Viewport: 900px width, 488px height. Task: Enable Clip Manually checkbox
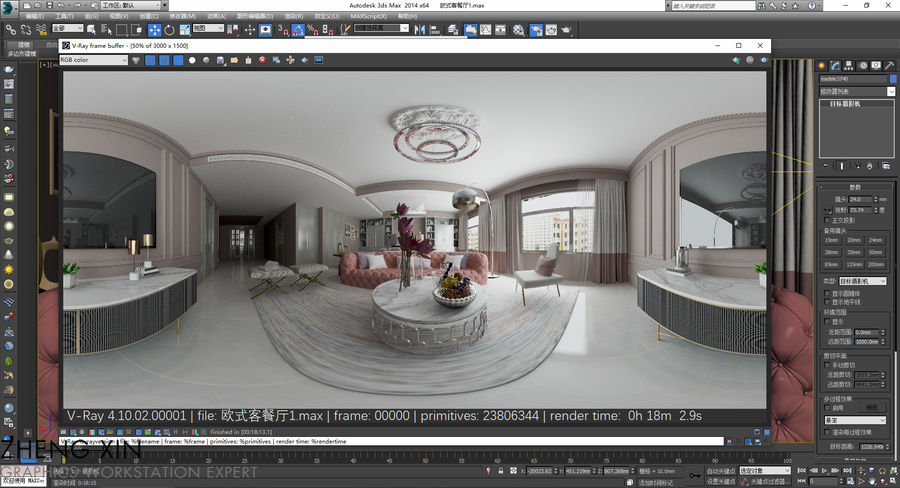[827, 365]
